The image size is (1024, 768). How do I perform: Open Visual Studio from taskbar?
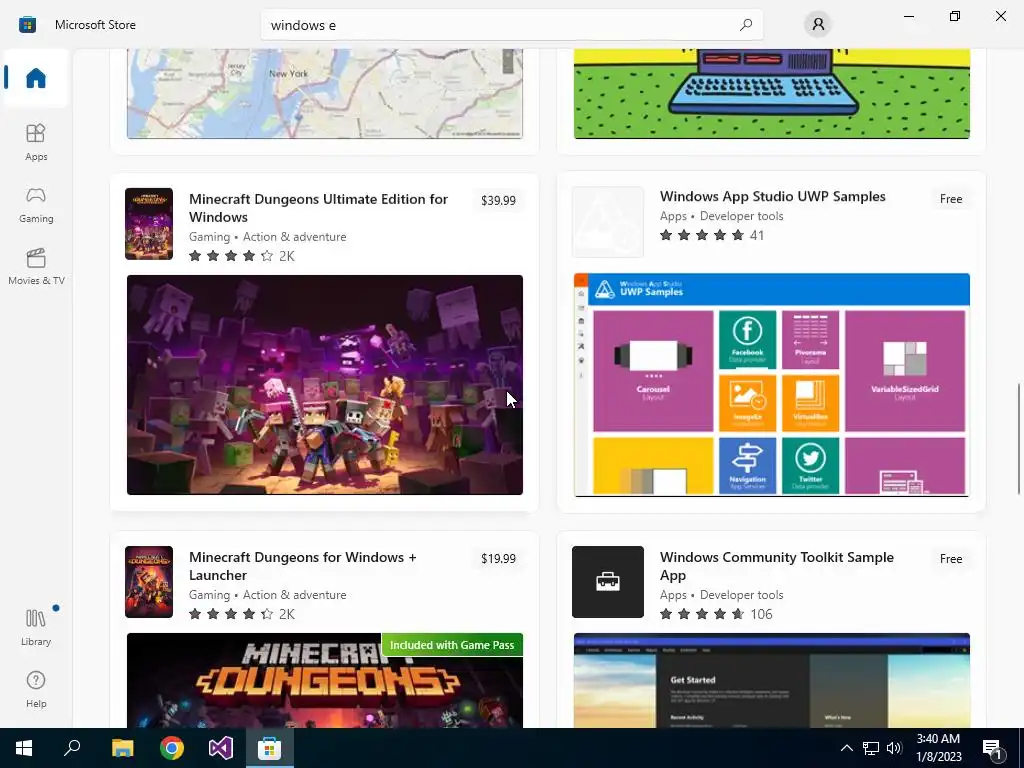(x=221, y=748)
